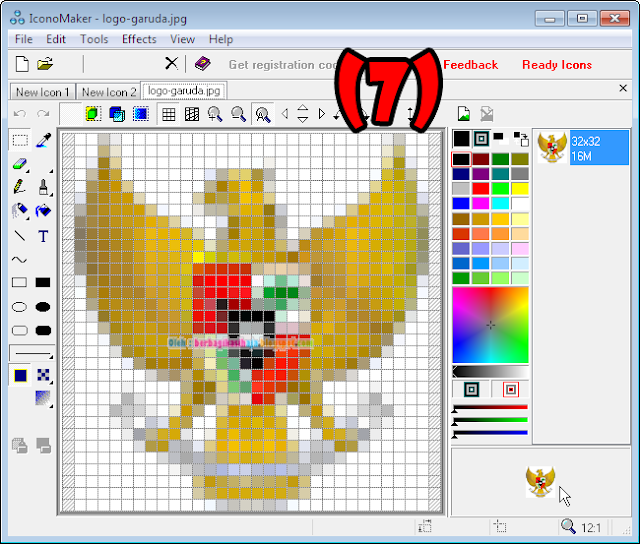Enable the checkered pattern fill mode

click(x=43, y=375)
